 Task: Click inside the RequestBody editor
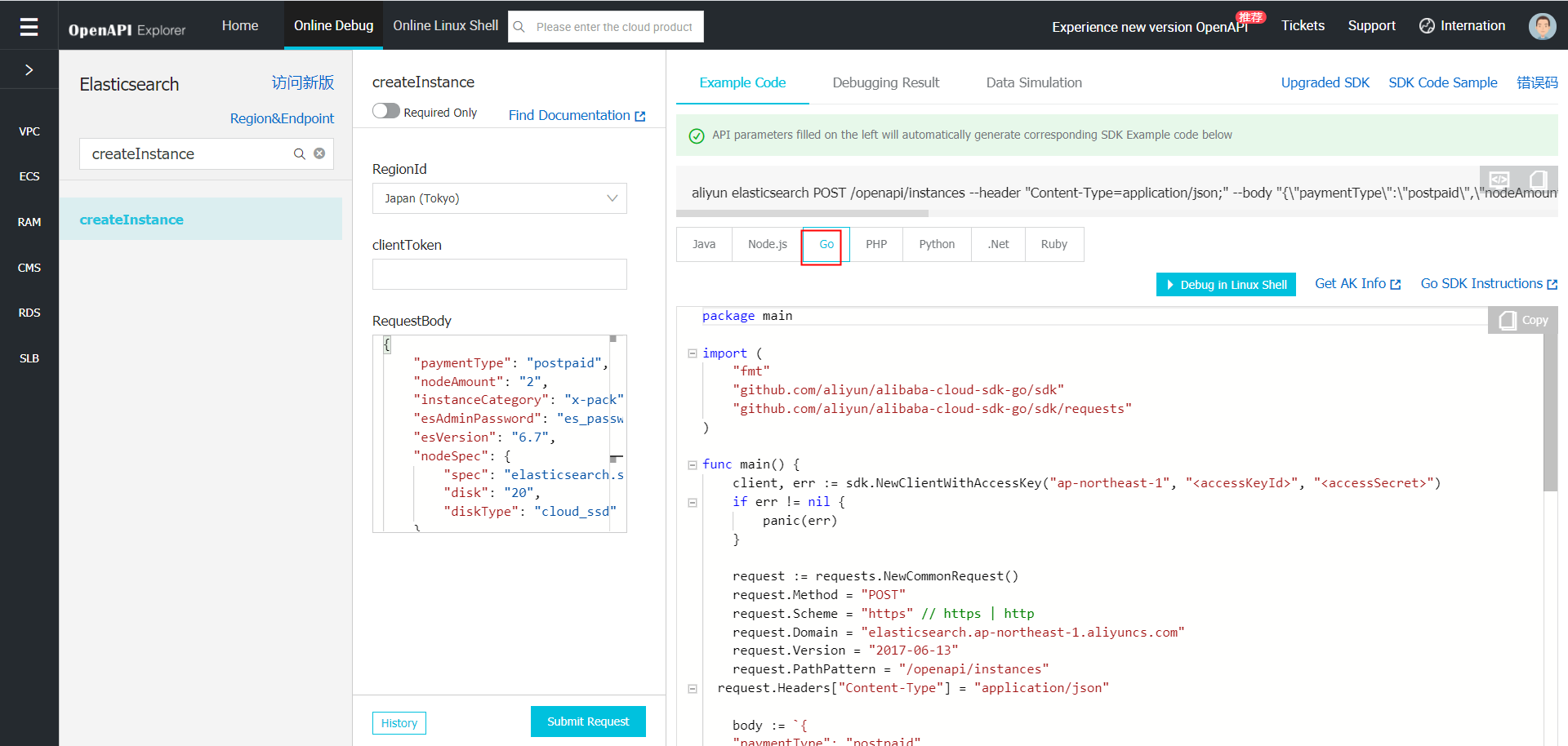(x=500, y=433)
